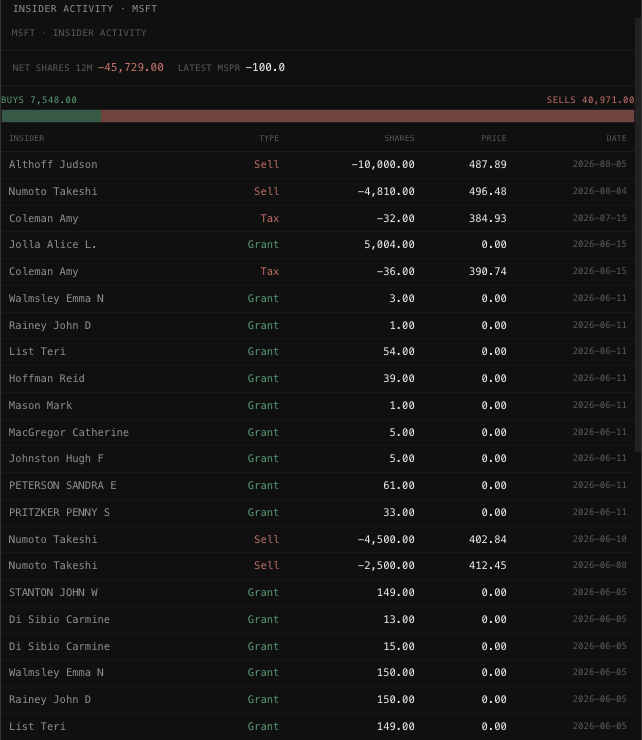Click the -10,000.00 shares value

(x=383, y=165)
